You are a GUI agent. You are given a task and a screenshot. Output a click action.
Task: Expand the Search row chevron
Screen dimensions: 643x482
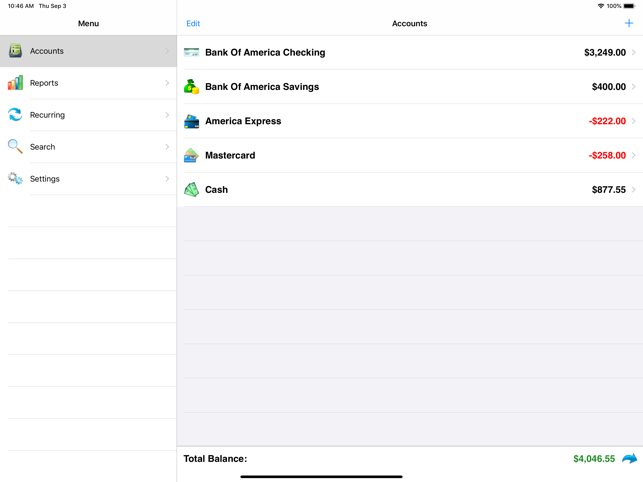click(x=167, y=147)
